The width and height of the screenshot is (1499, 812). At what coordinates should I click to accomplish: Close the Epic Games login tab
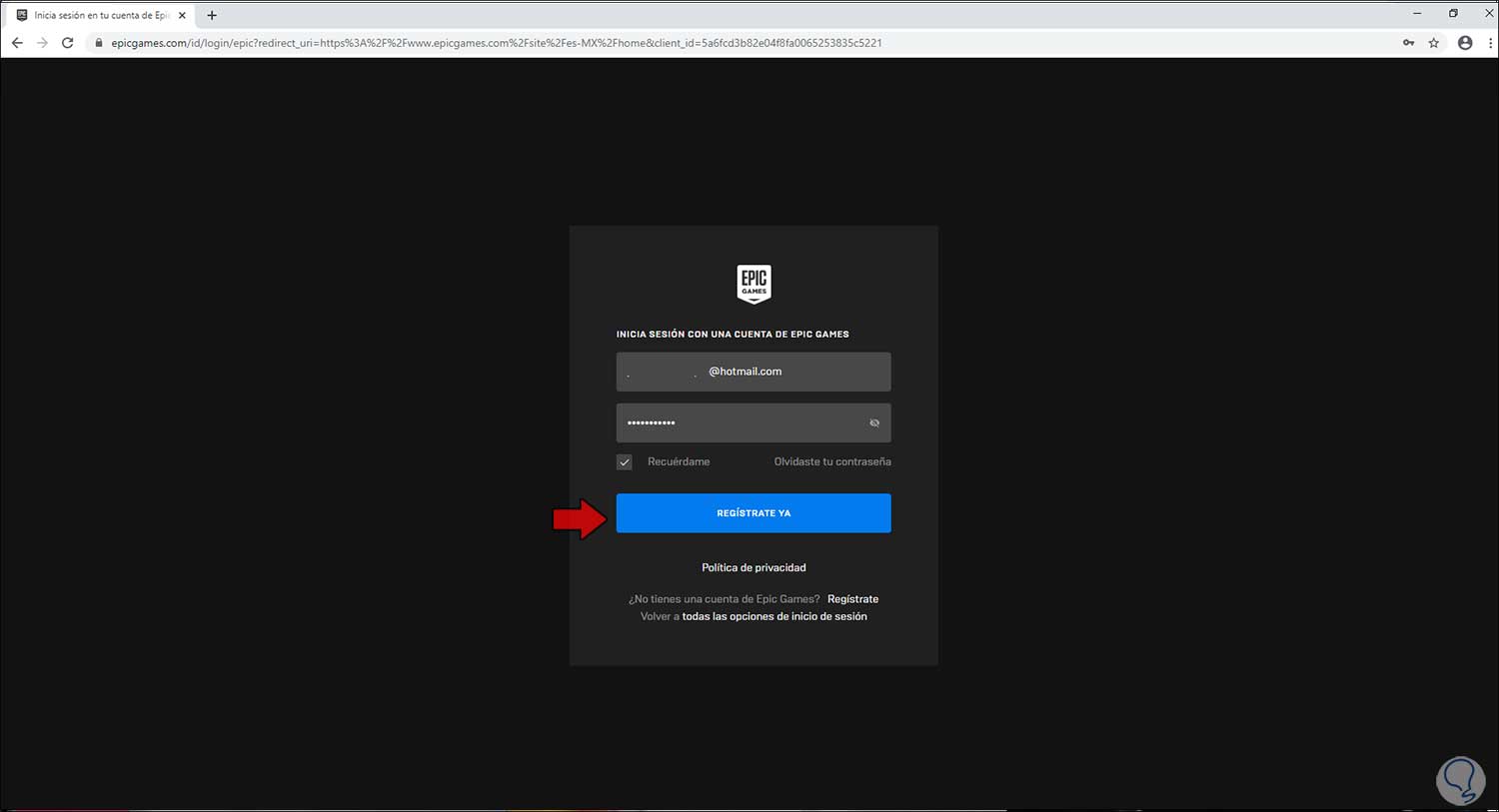[182, 15]
